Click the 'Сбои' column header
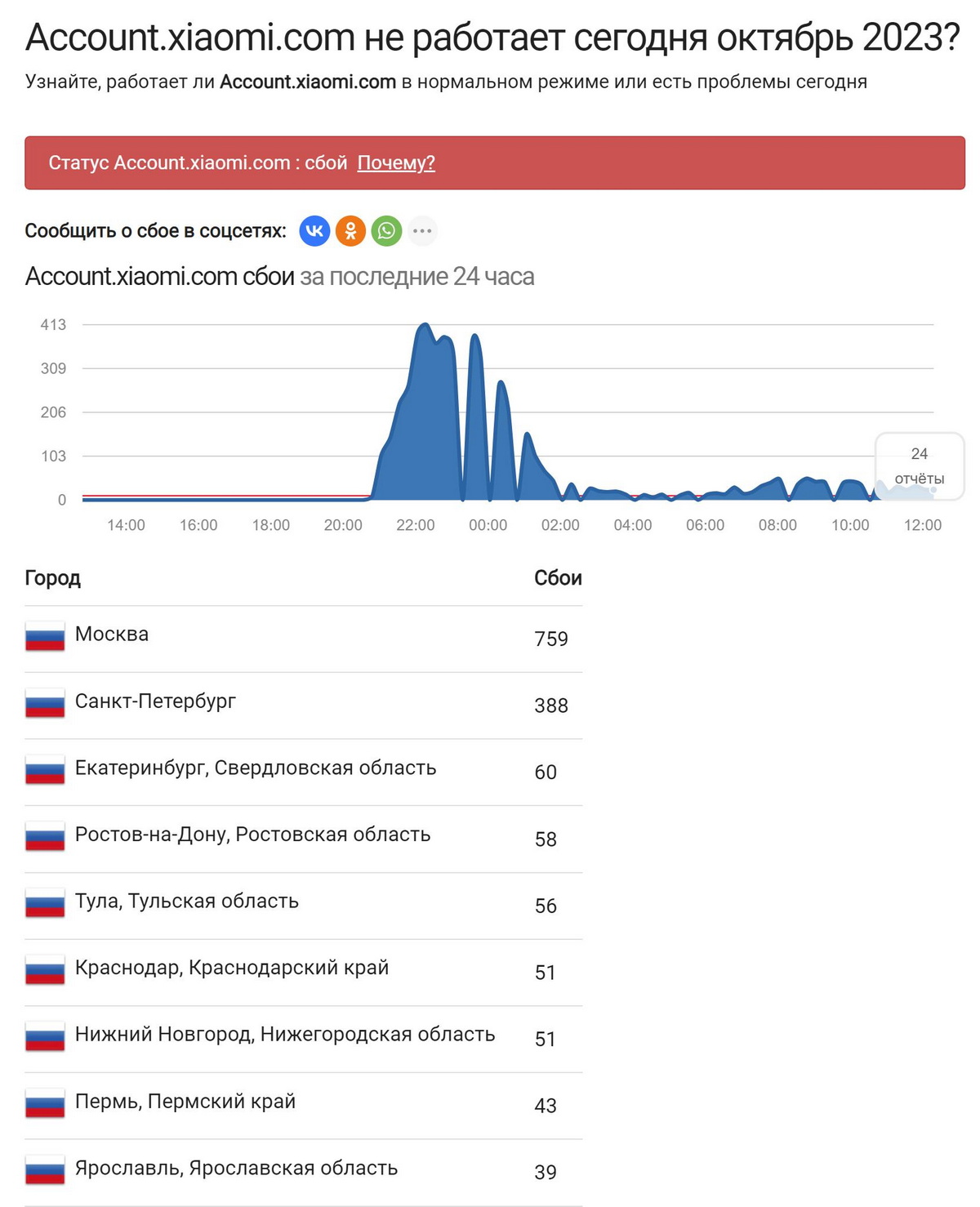The height and width of the screenshot is (1207, 980). (558, 578)
